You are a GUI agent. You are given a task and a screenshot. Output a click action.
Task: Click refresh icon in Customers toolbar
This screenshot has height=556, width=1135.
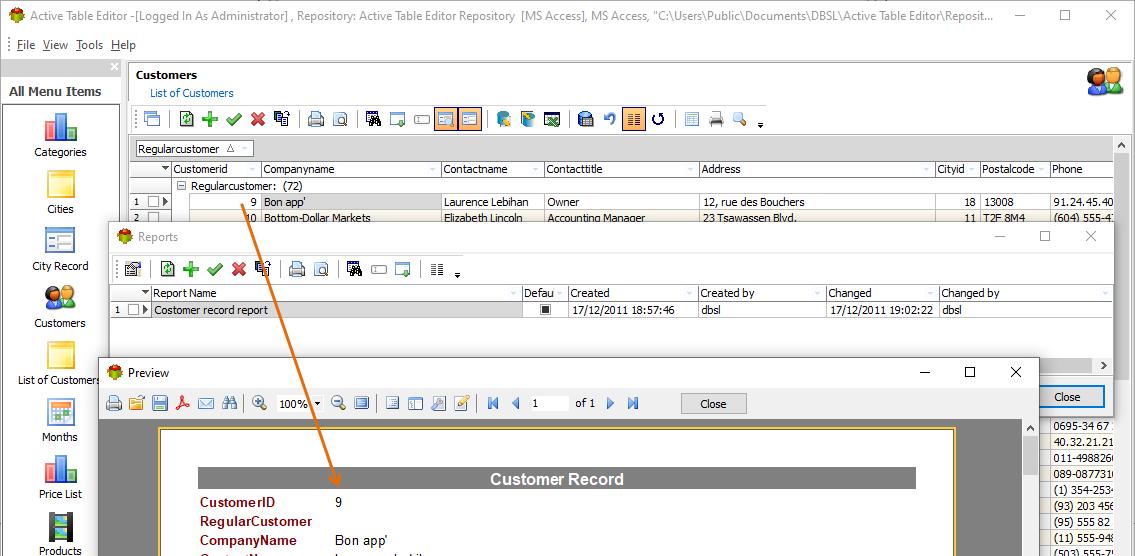pos(187,119)
